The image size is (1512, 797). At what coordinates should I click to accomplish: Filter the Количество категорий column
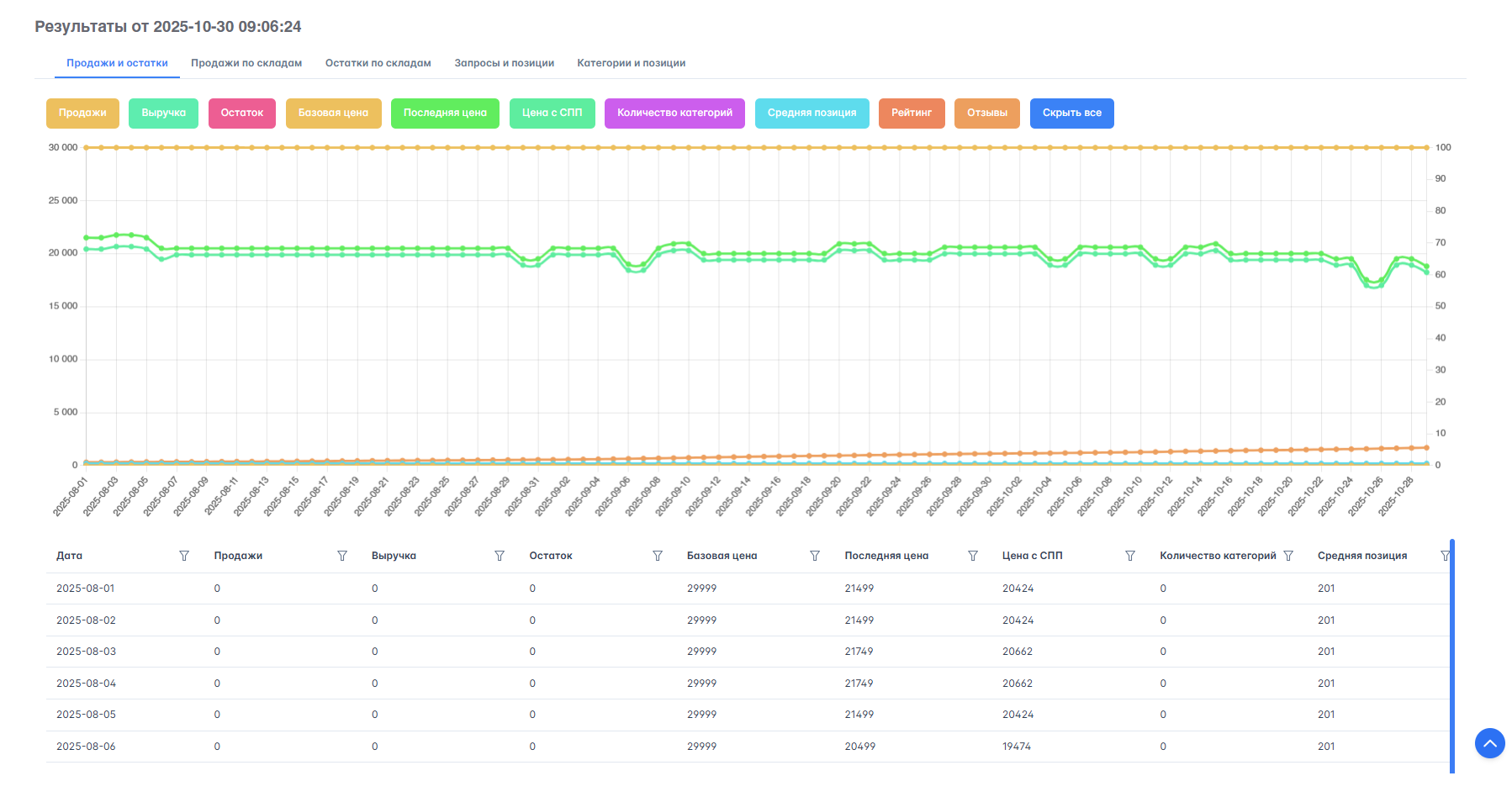coord(1288,556)
